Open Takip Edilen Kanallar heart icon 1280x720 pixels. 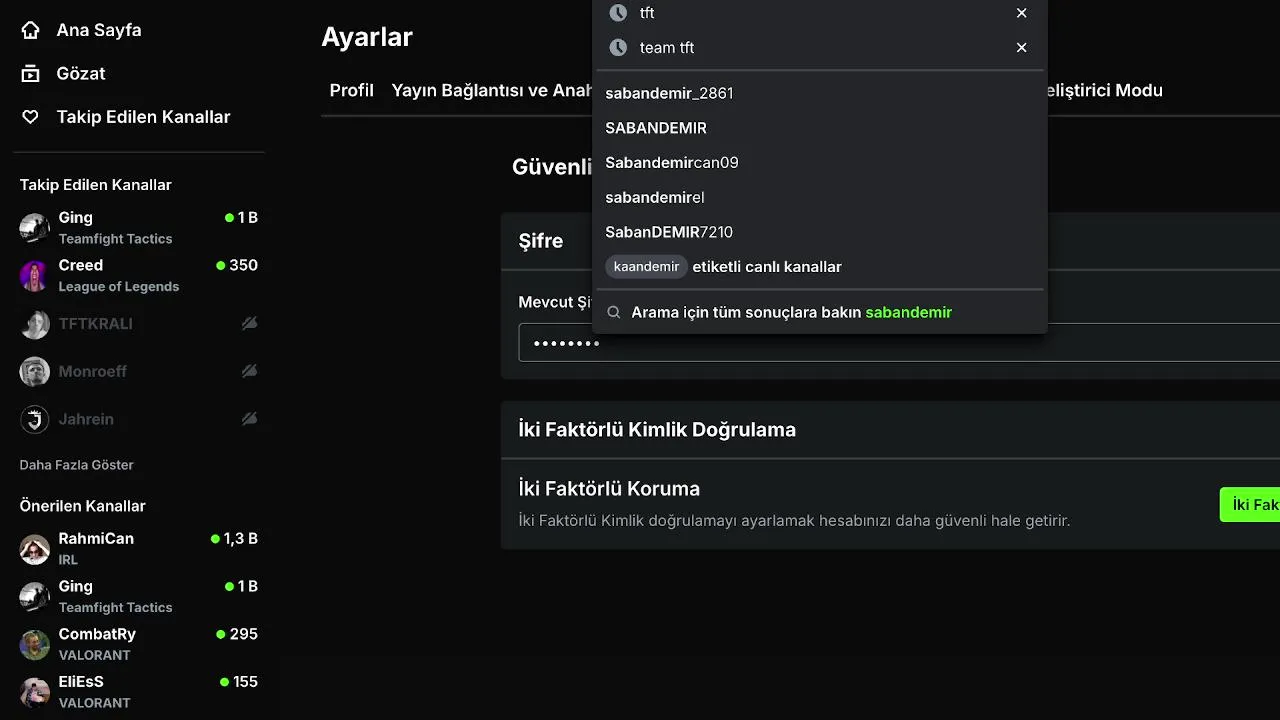31,117
